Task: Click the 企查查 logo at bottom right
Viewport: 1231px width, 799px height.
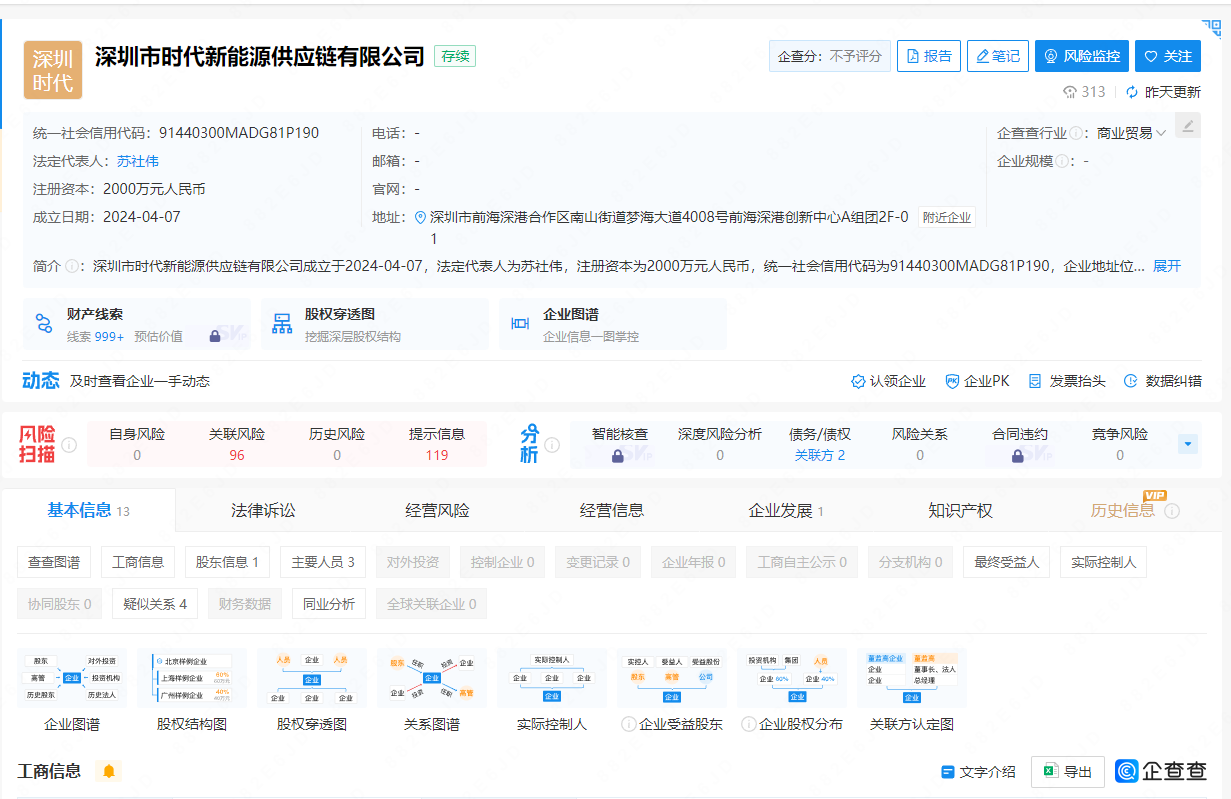Action: [1161, 771]
